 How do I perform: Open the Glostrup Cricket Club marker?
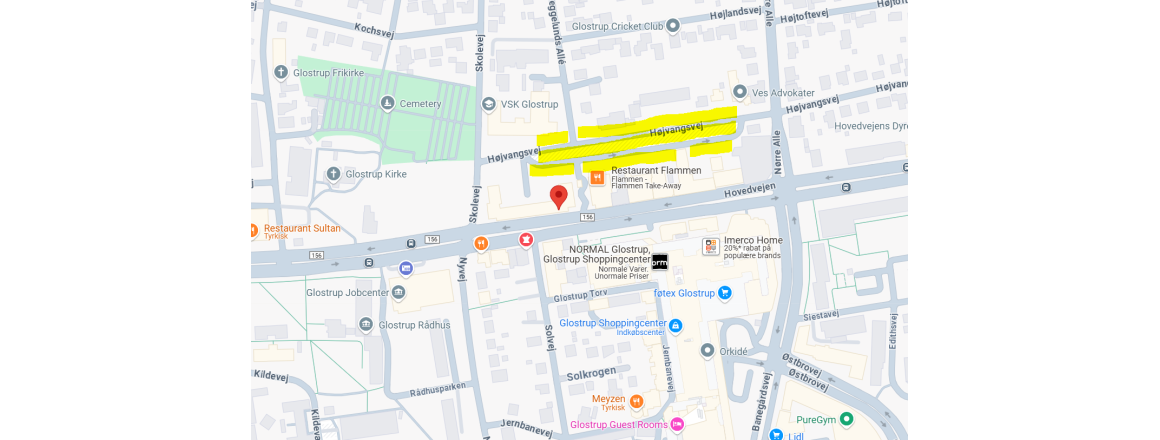click(672, 26)
